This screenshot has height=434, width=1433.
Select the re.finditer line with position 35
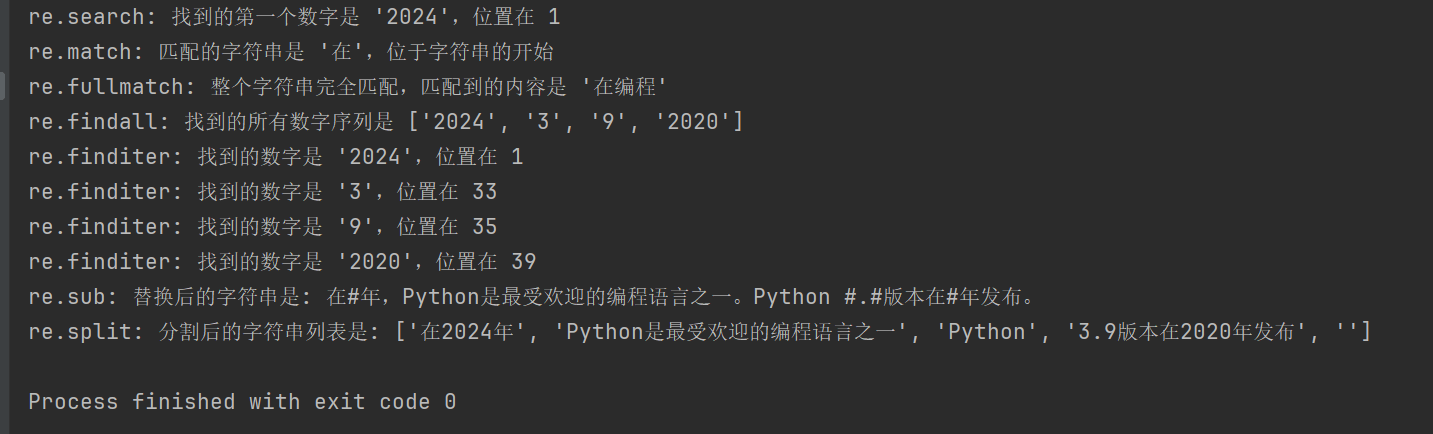[x=263, y=227]
